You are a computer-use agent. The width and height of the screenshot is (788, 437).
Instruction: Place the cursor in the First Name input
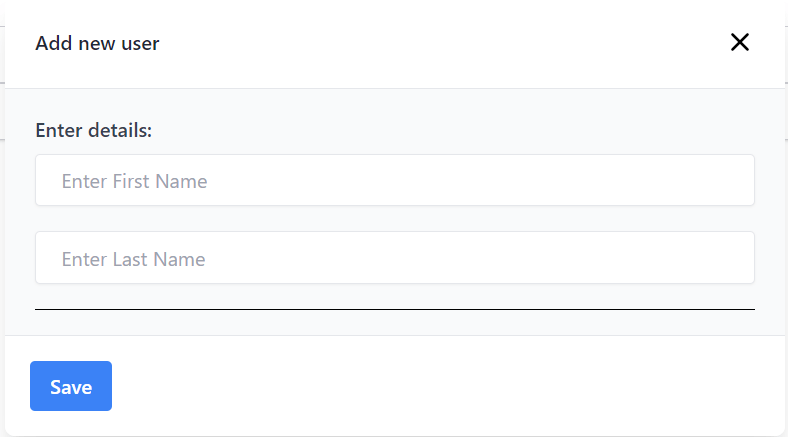pyautogui.click(x=394, y=181)
